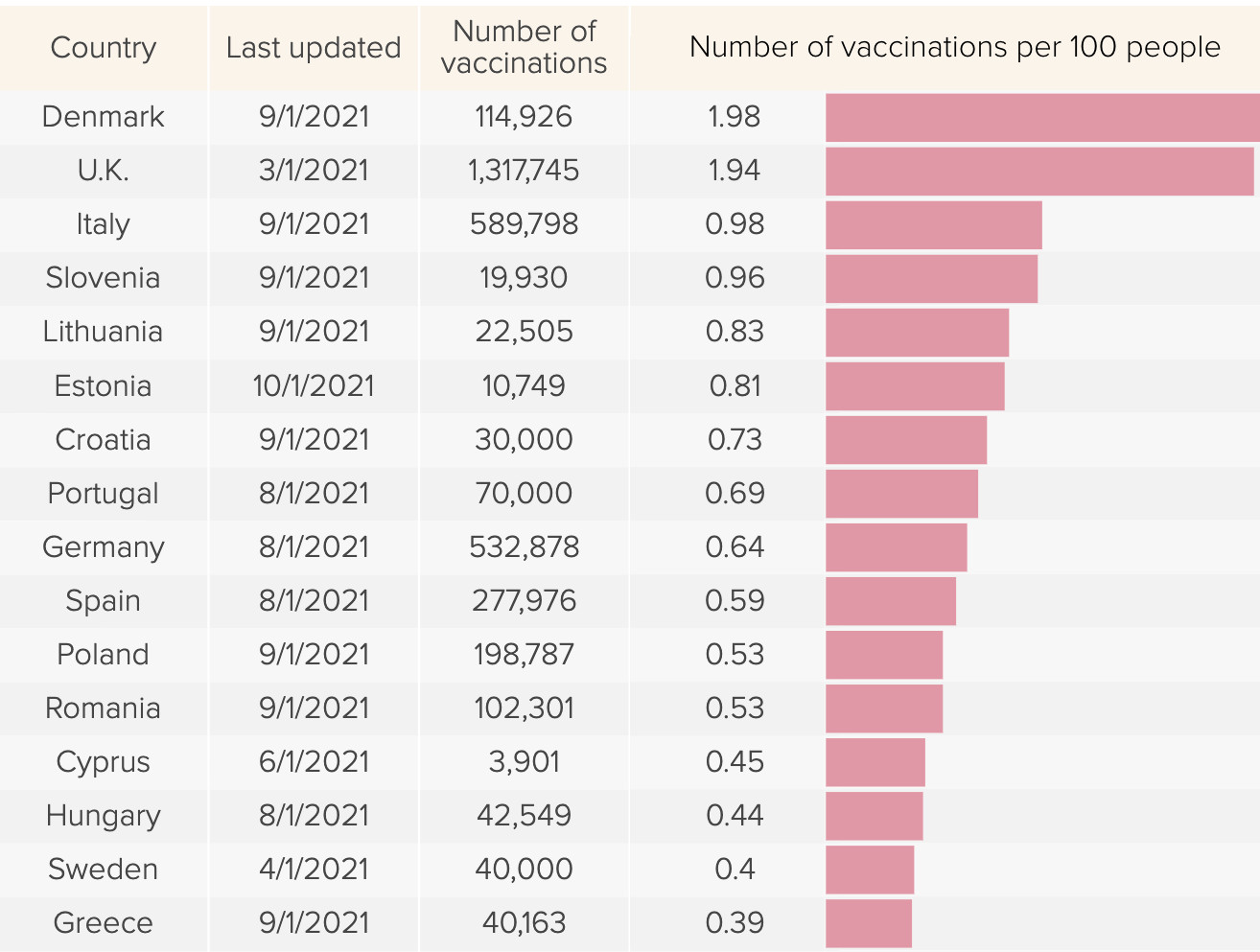Click the 1,317,745 vaccinations cell
The width and height of the screenshot is (1260, 952).
[525, 171]
